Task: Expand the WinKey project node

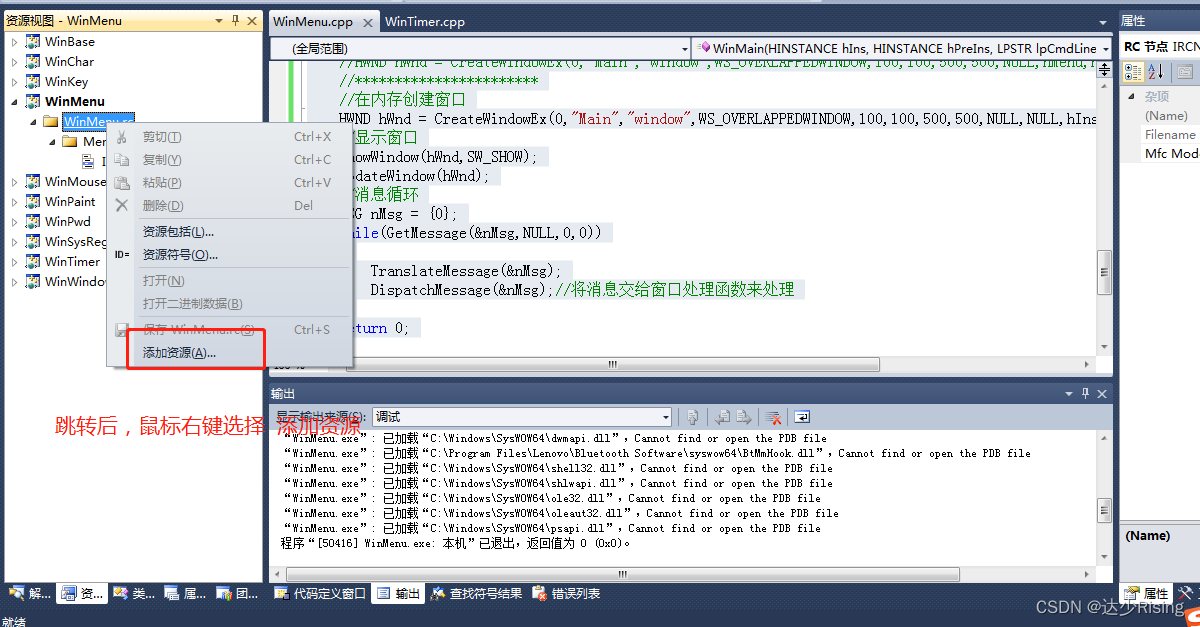Action: point(14,82)
